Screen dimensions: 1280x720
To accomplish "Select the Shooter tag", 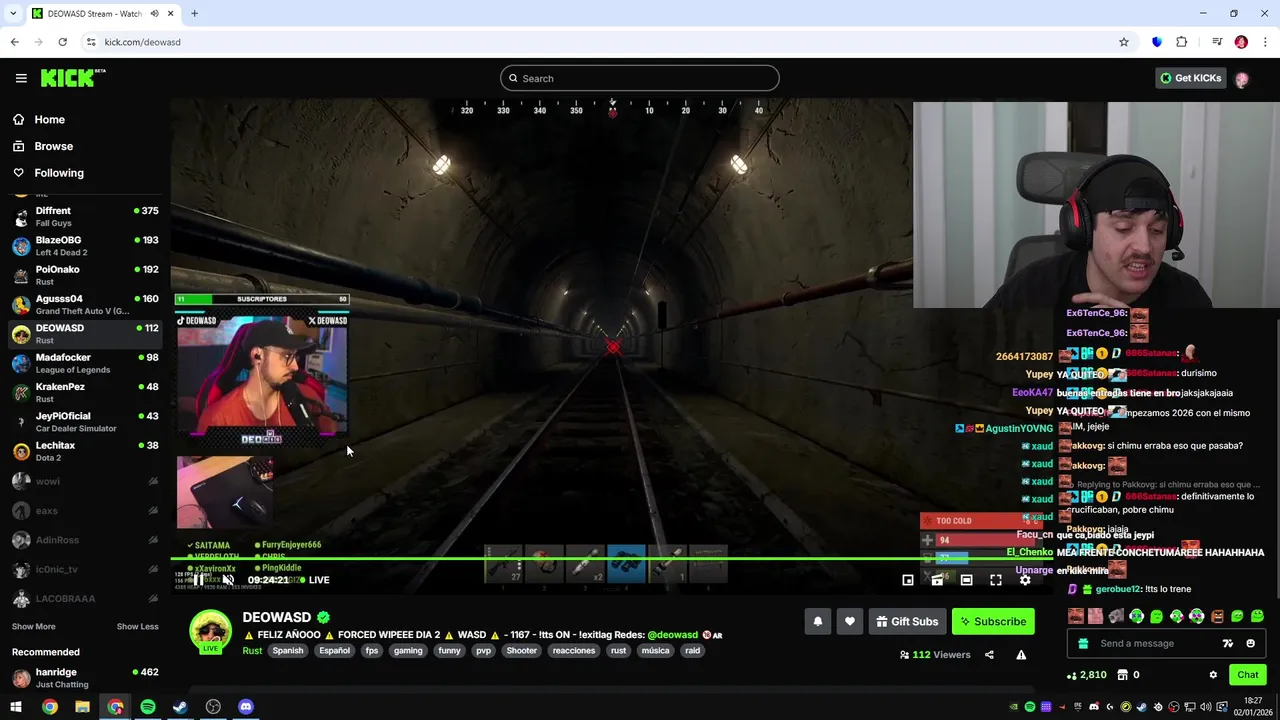I will (x=522, y=651).
